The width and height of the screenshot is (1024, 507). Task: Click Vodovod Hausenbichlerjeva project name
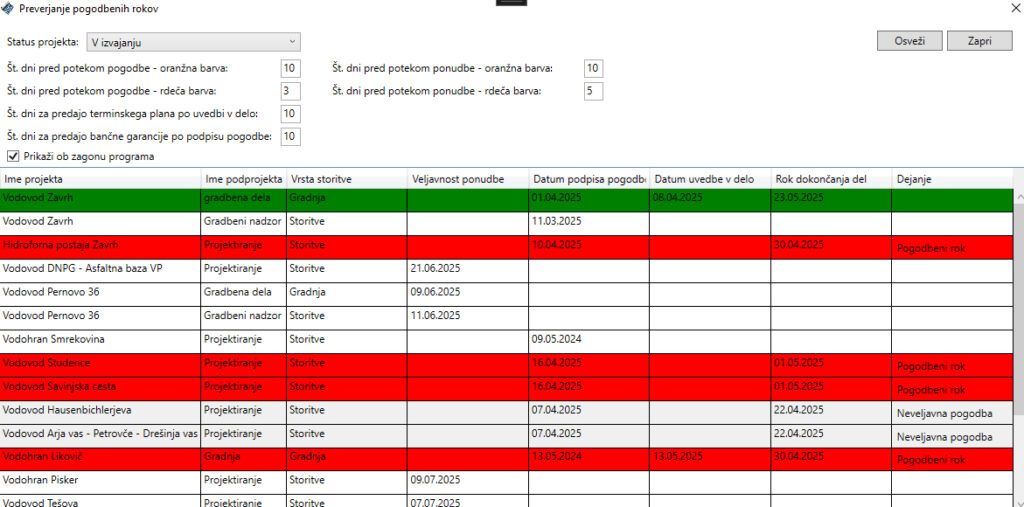tap(67, 410)
